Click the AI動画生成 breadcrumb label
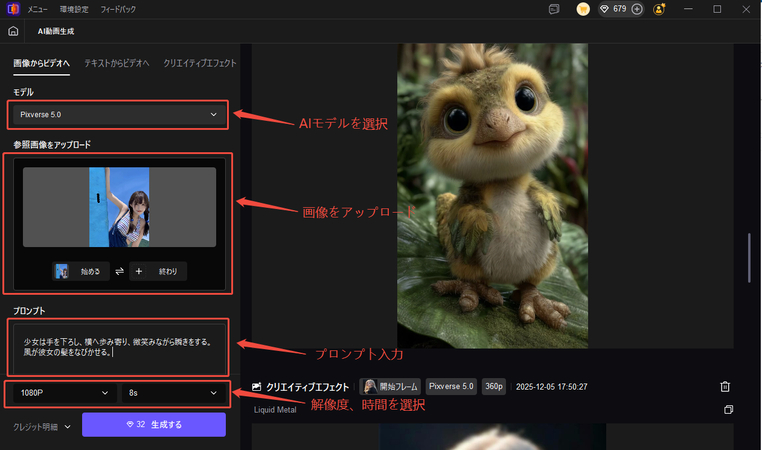 click(56, 31)
